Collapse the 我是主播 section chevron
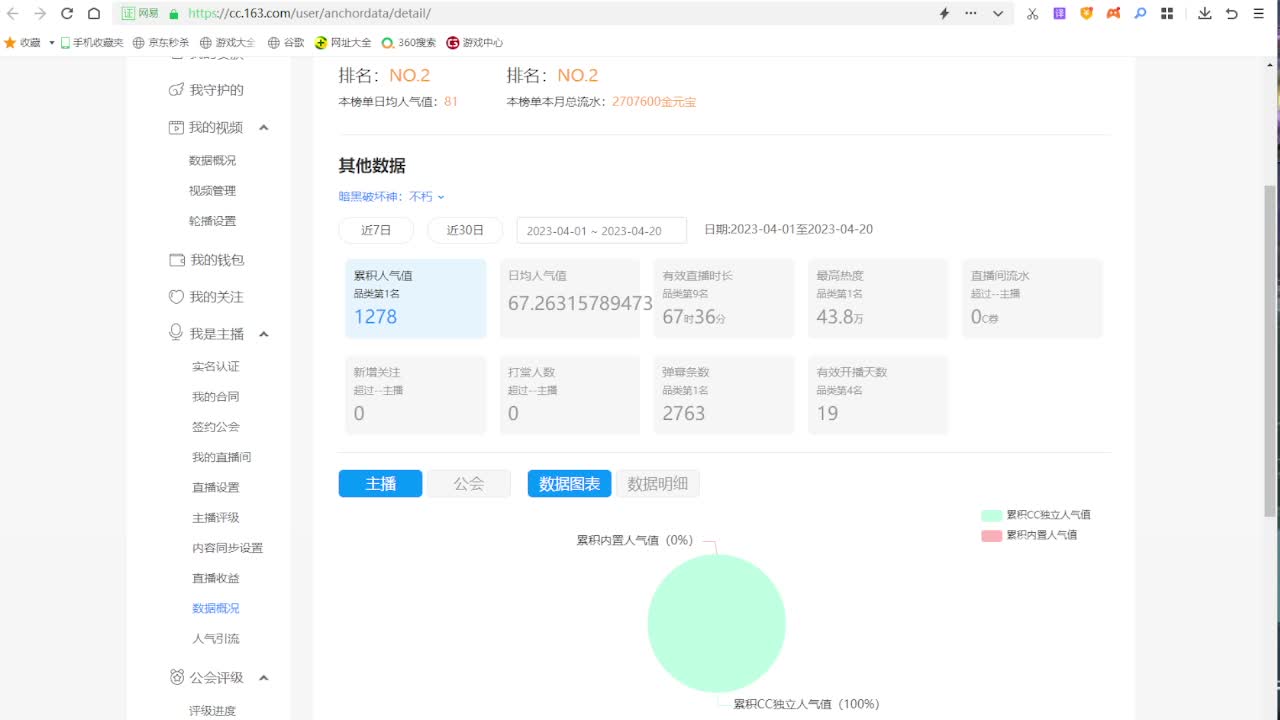 [264, 334]
